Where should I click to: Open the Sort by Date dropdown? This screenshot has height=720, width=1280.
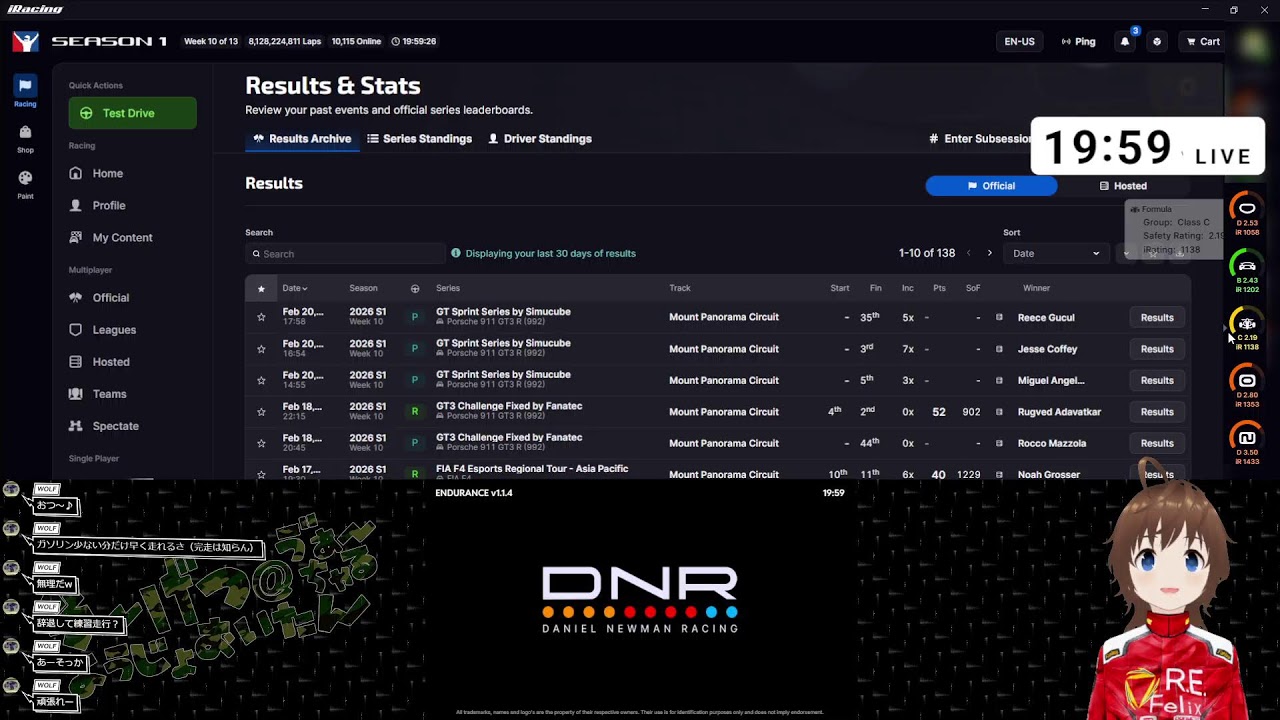coord(1056,253)
